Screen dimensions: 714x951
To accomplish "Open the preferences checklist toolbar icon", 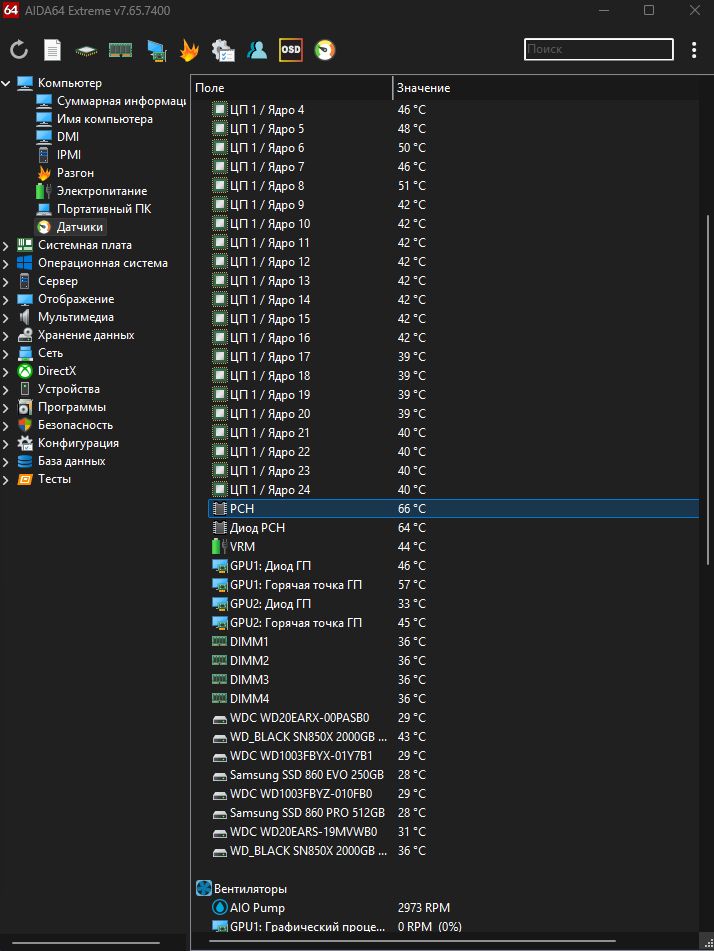I will pyautogui.click(x=223, y=50).
